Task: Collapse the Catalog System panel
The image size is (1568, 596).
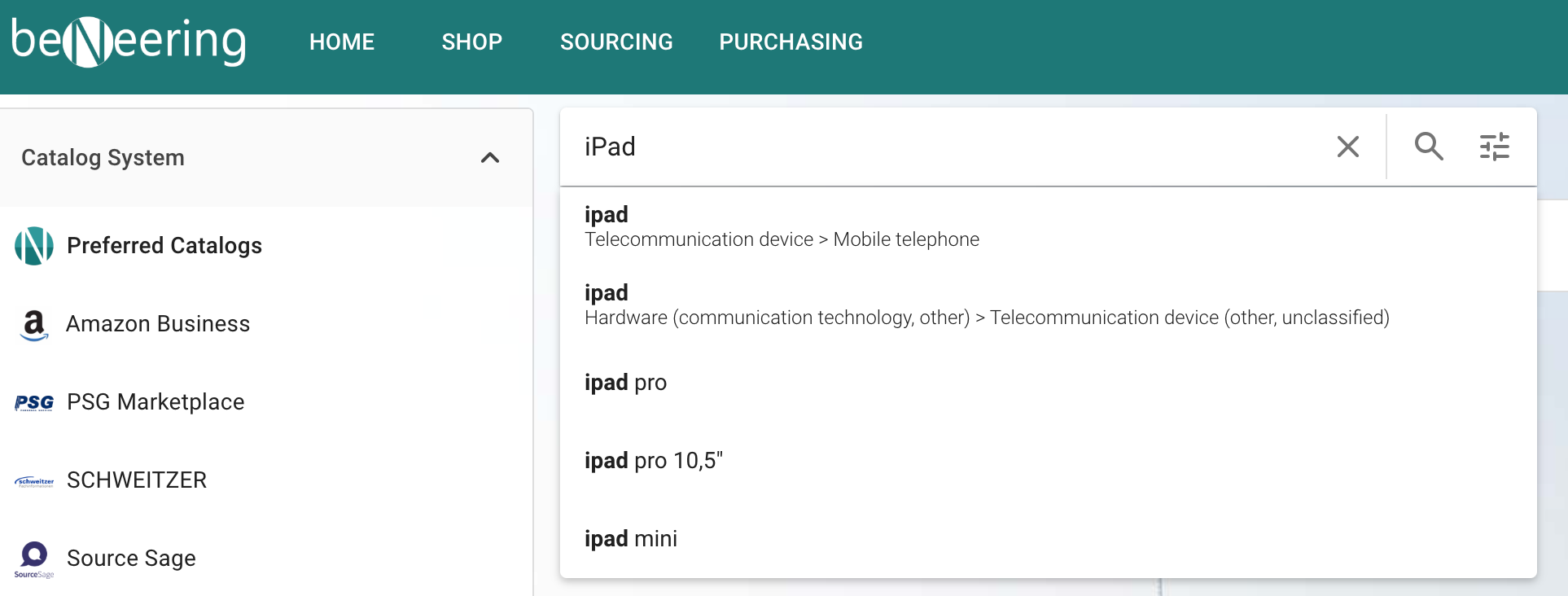Action: [490, 158]
